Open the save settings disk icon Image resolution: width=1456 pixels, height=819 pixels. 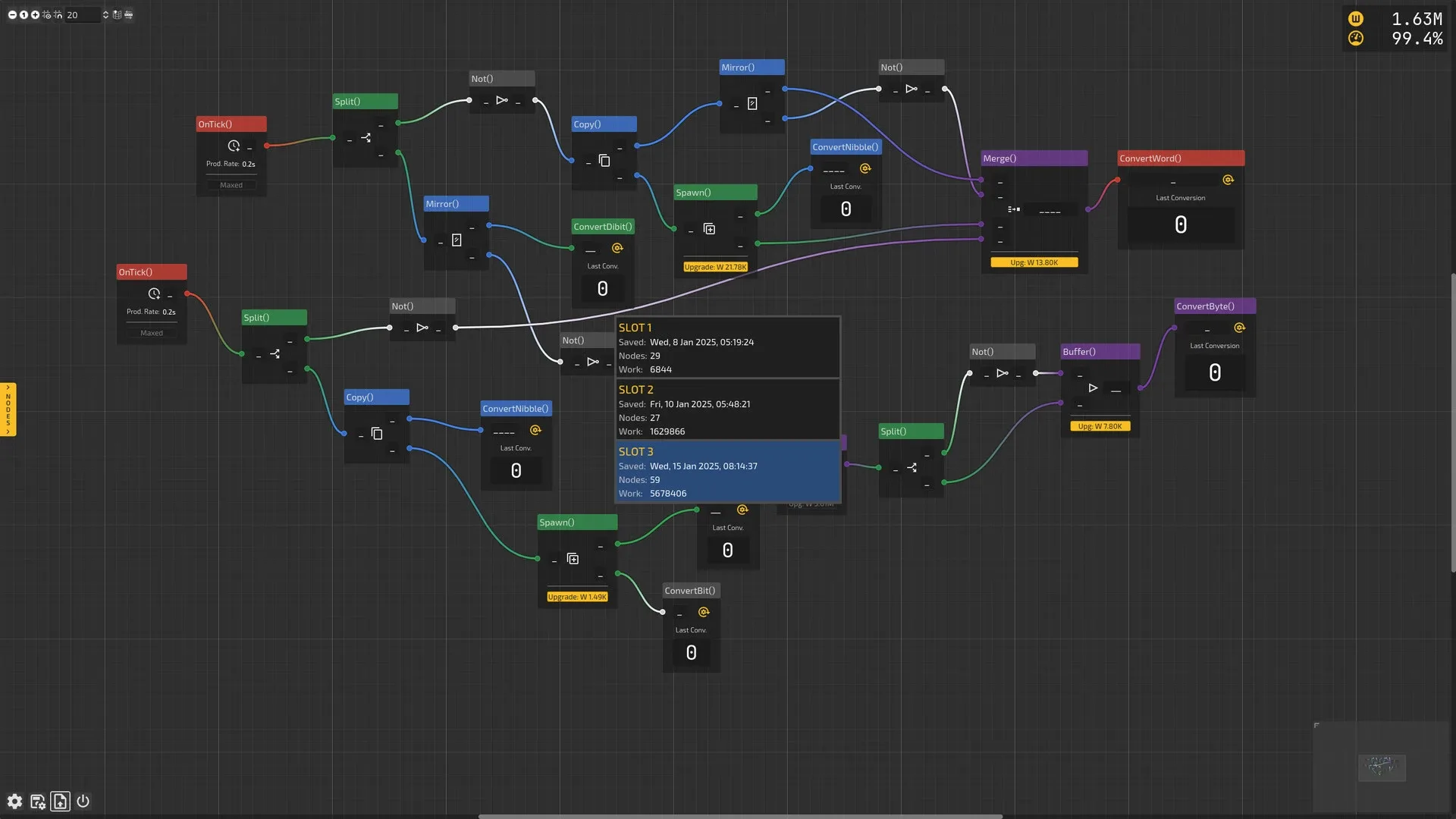coord(37,802)
